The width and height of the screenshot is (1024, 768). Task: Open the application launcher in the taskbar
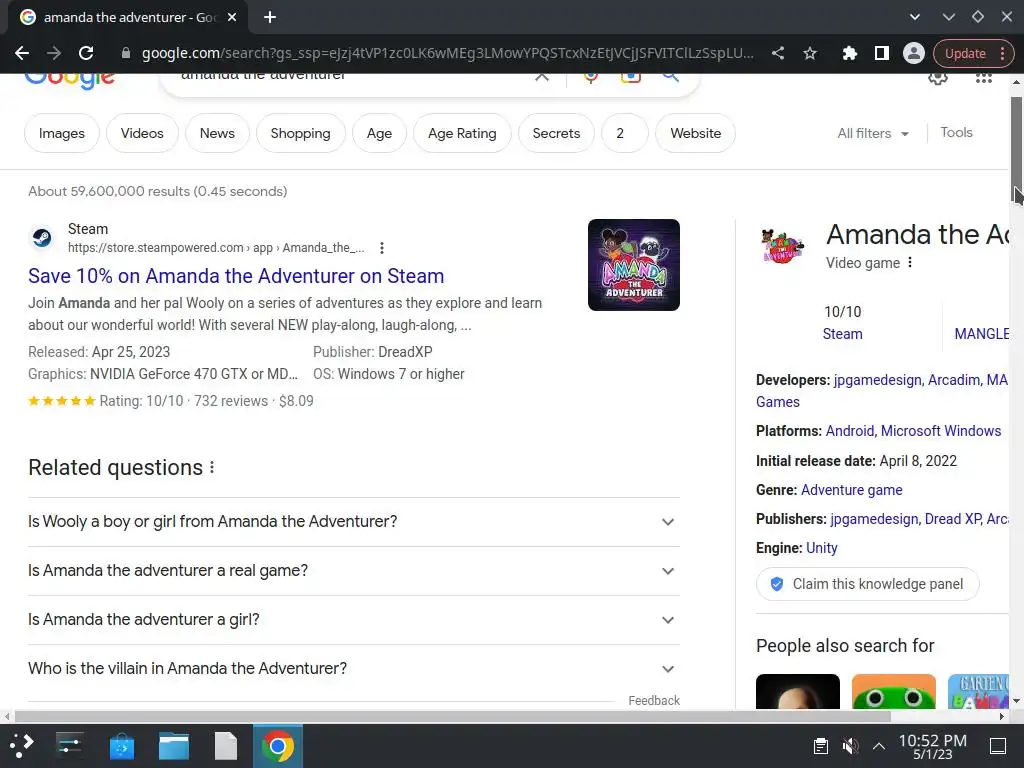(x=22, y=746)
